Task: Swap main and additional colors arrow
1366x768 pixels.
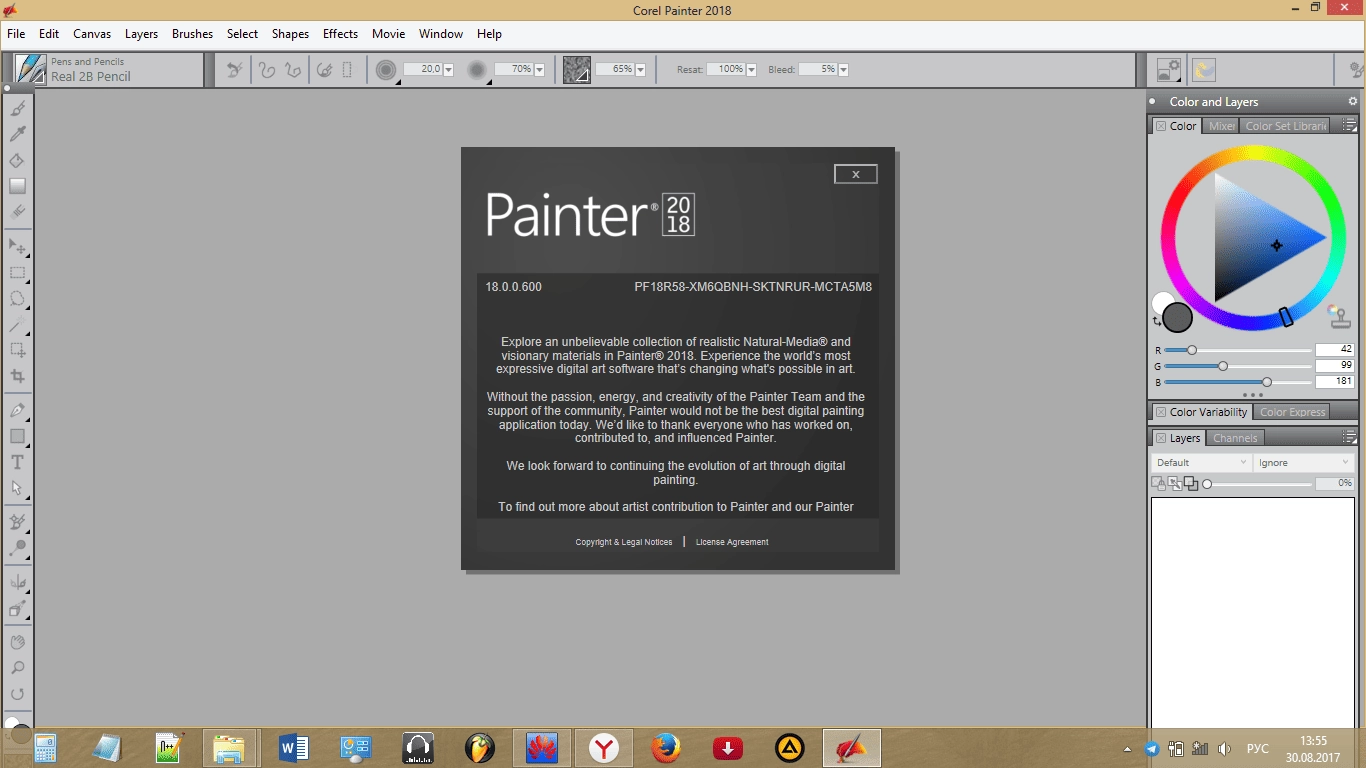Action: (x=1157, y=321)
